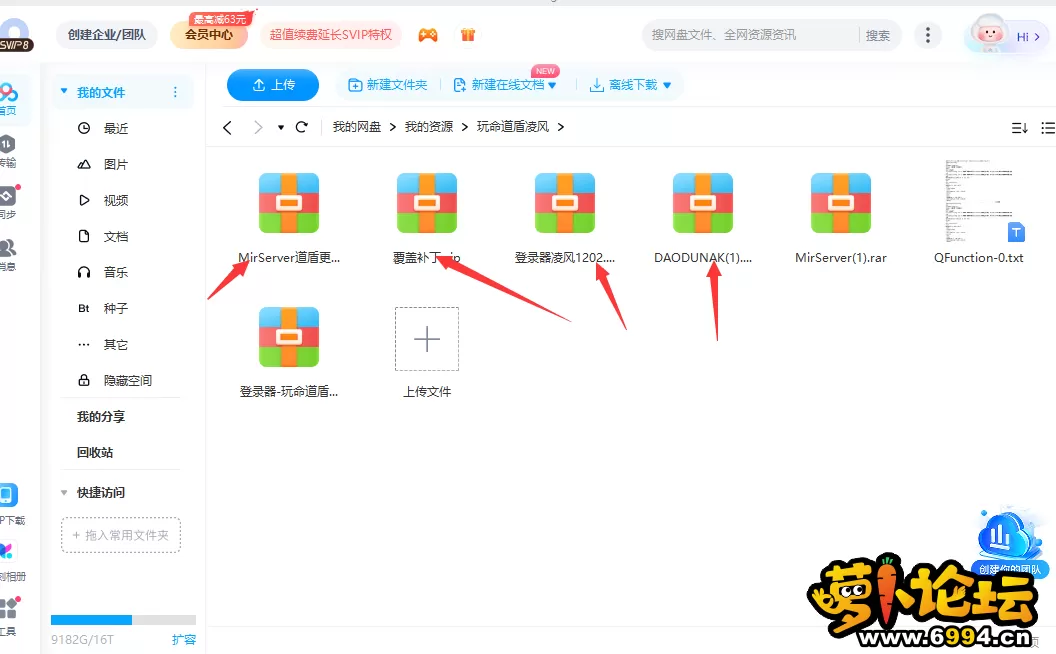Select the 登录器凌风1202 archive icon

click(x=565, y=203)
